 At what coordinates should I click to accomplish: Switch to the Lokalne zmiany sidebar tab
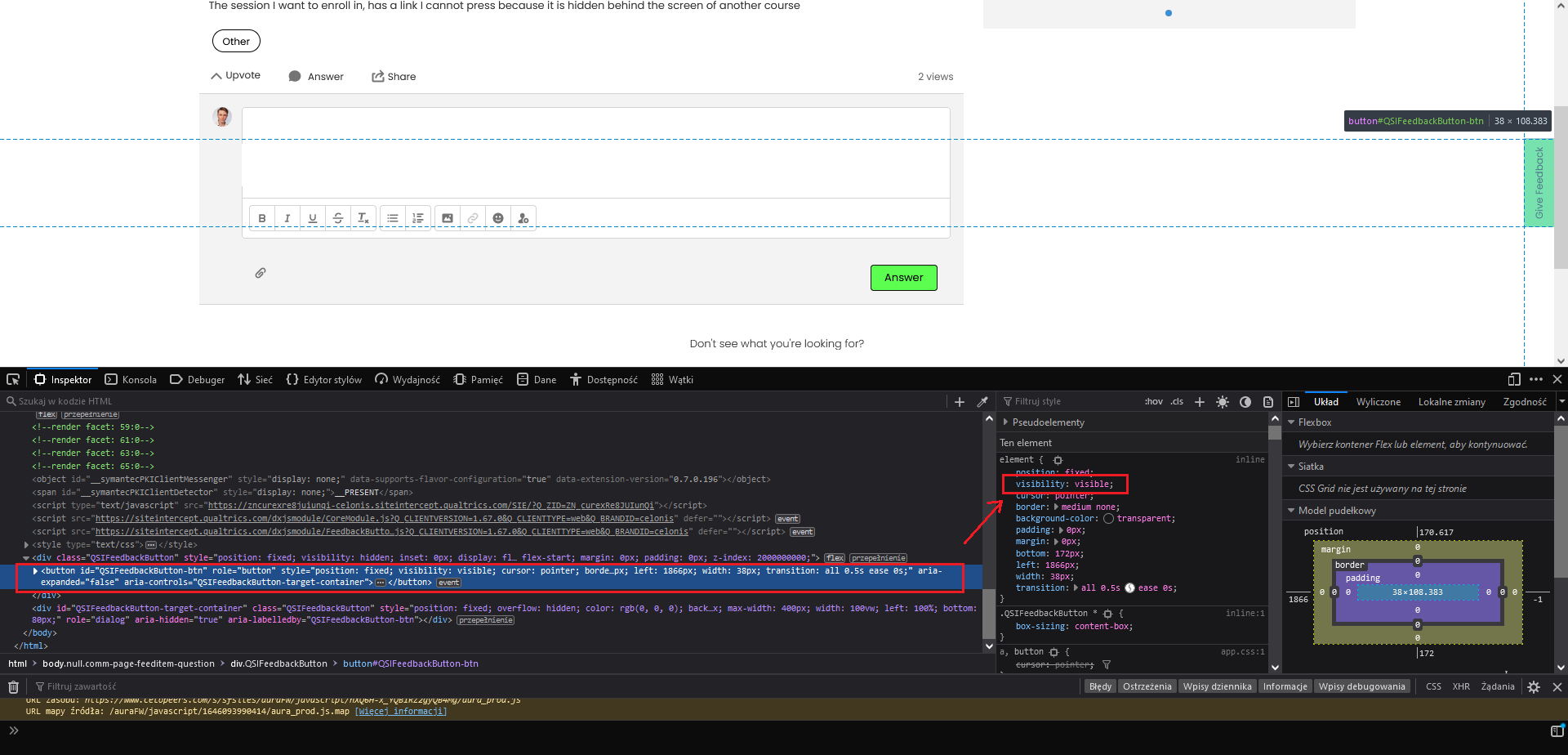click(x=1451, y=401)
